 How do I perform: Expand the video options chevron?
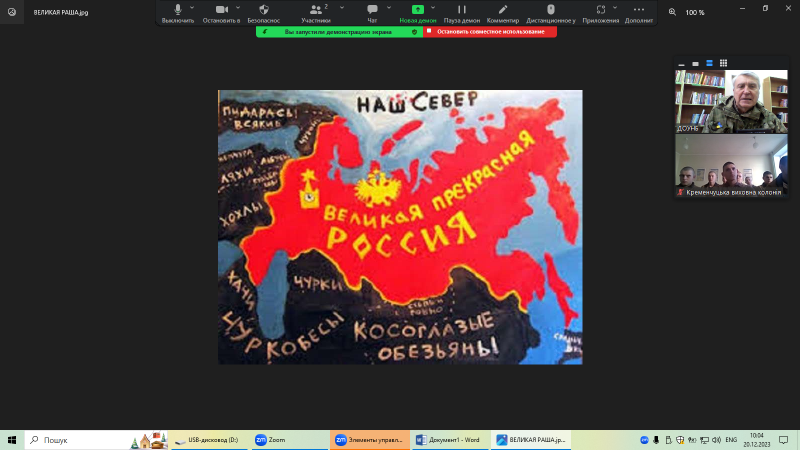point(238,8)
